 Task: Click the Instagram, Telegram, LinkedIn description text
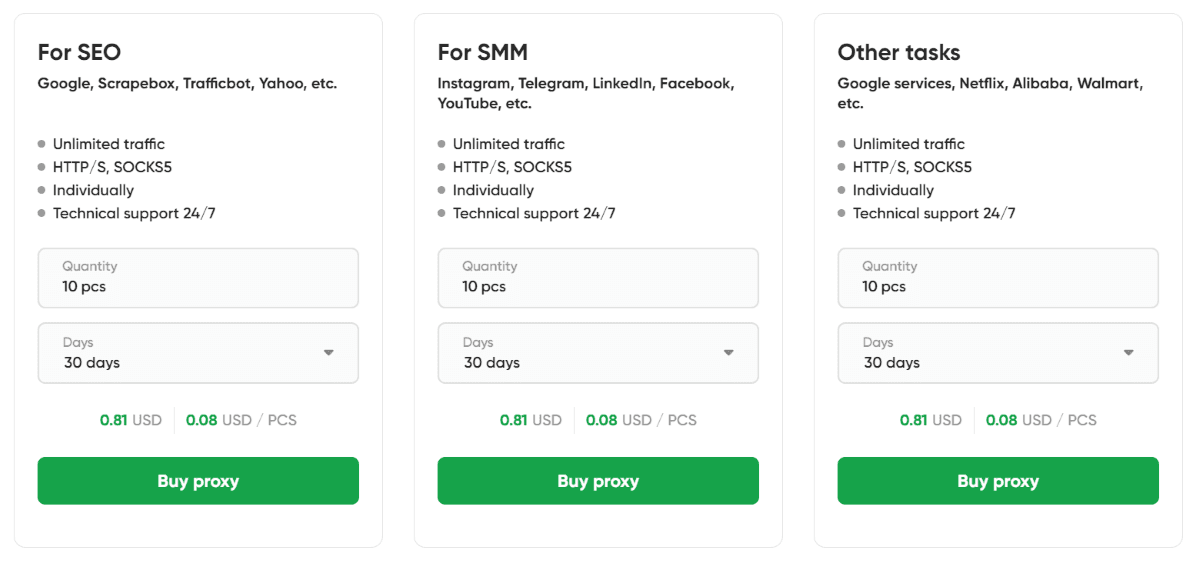point(586,93)
